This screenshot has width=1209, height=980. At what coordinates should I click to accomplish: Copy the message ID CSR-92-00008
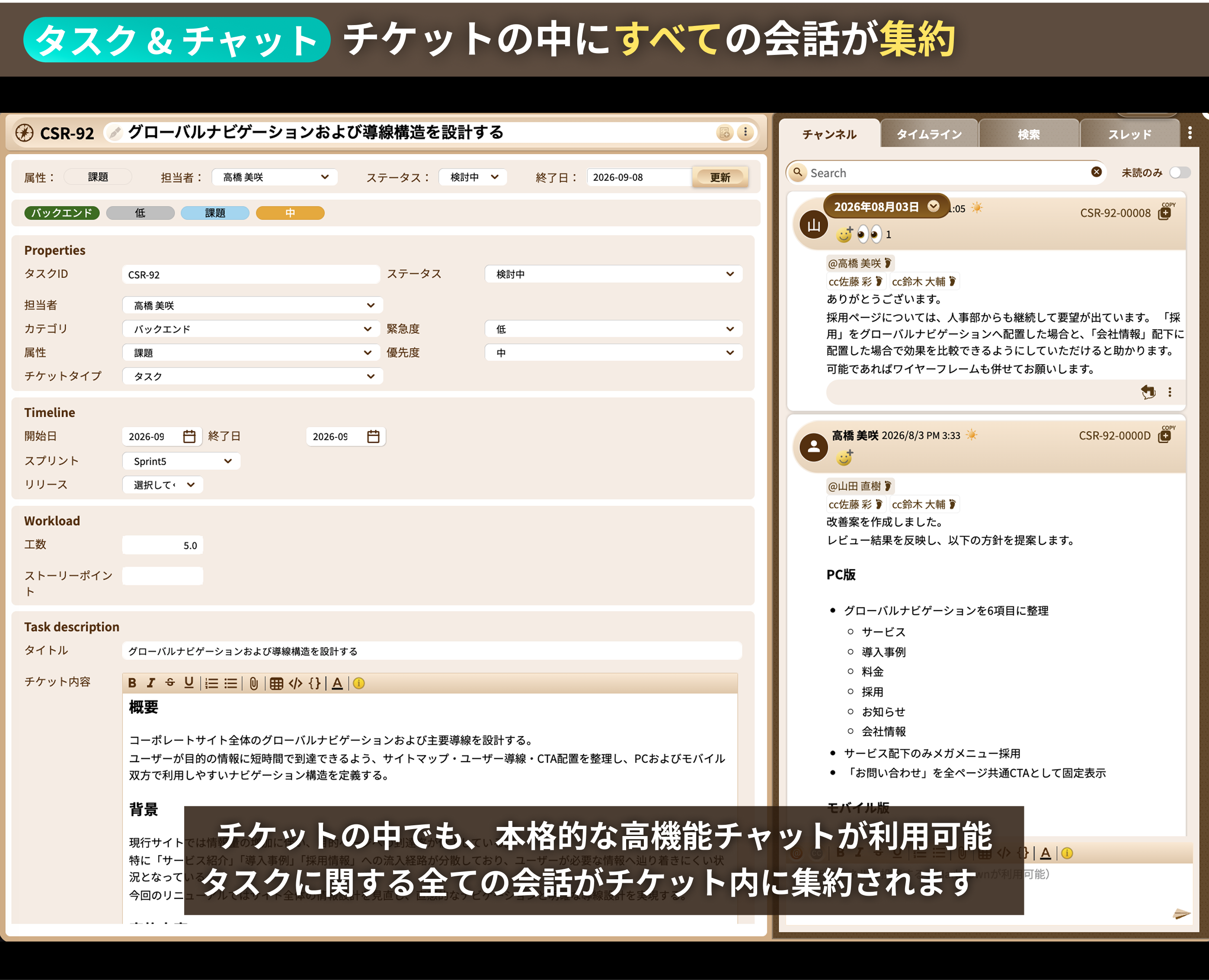click(1164, 212)
